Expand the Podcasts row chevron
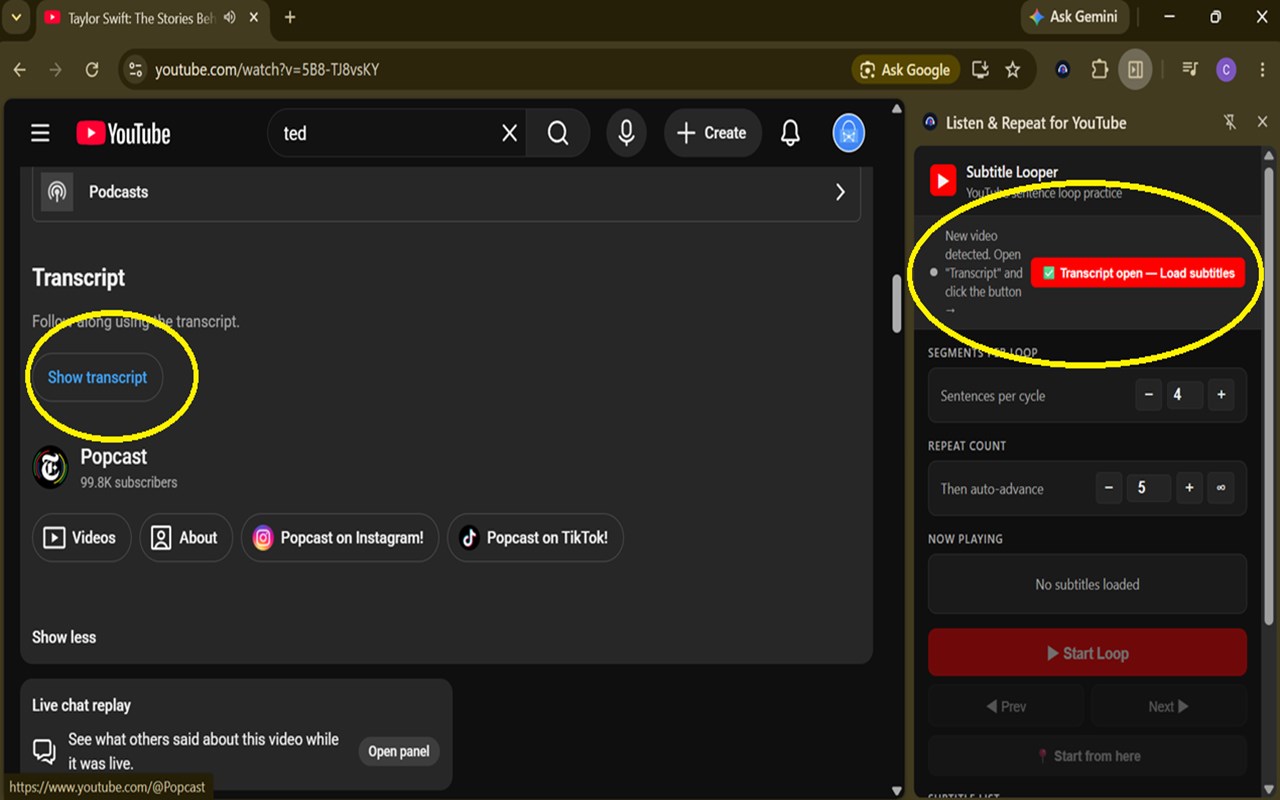Image resolution: width=1280 pixels, height=800 pixels. pos(840,192)
